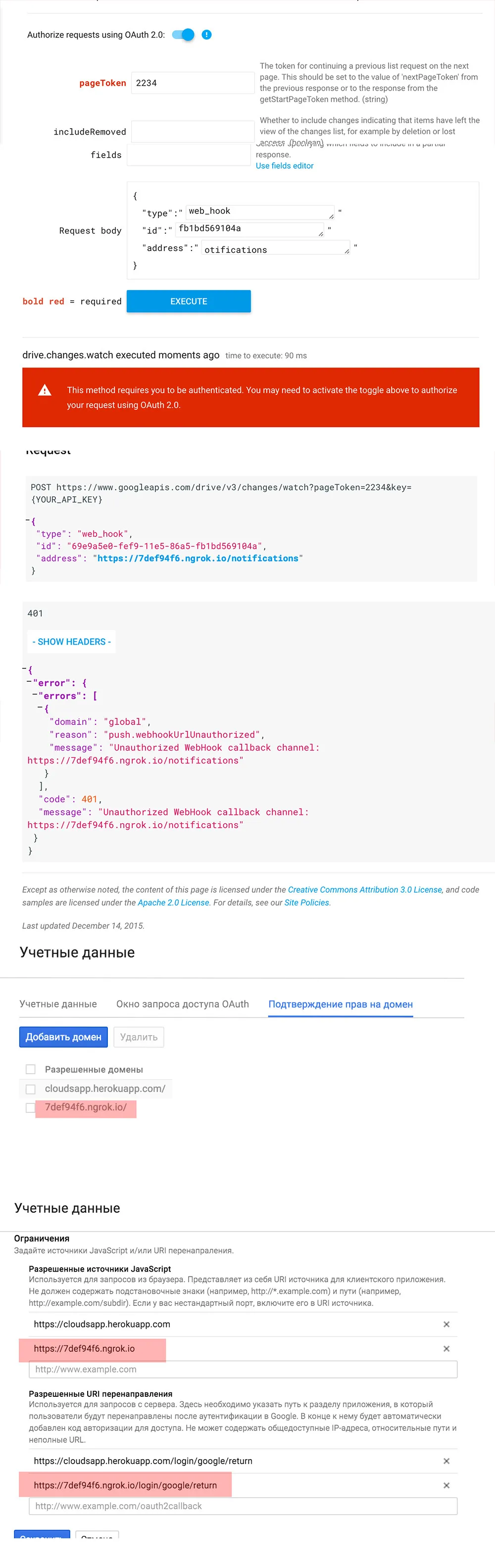Click the Добавить домен button

[63, 1037]
